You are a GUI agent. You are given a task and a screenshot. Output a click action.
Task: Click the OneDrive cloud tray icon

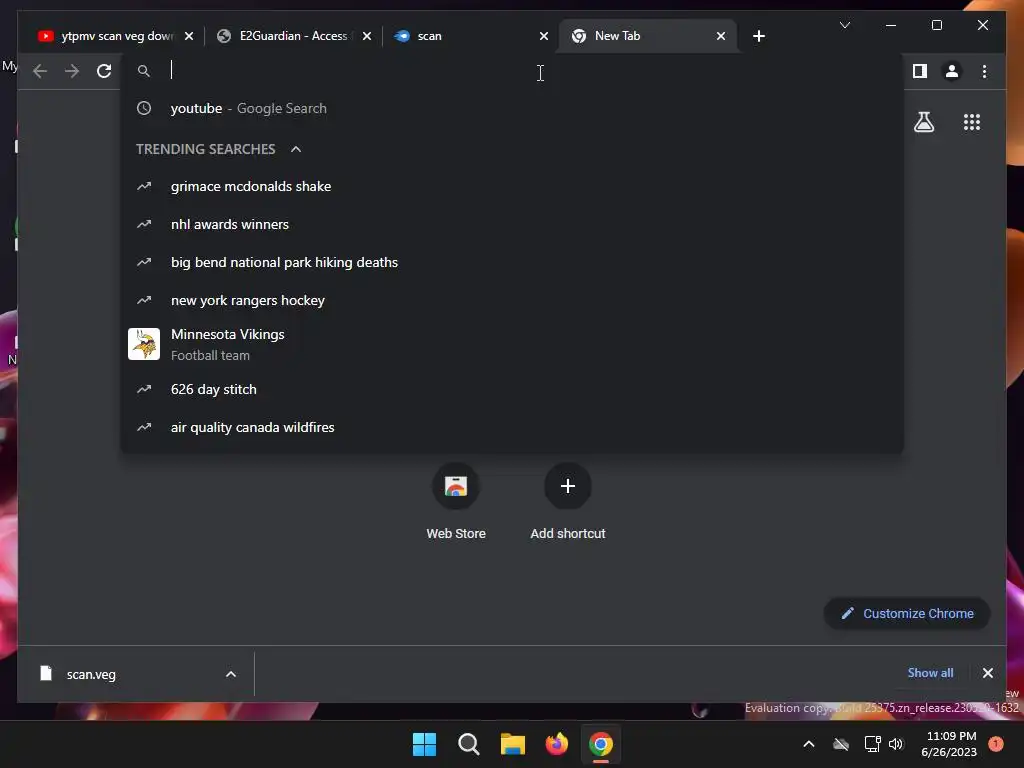pos(841,744)
